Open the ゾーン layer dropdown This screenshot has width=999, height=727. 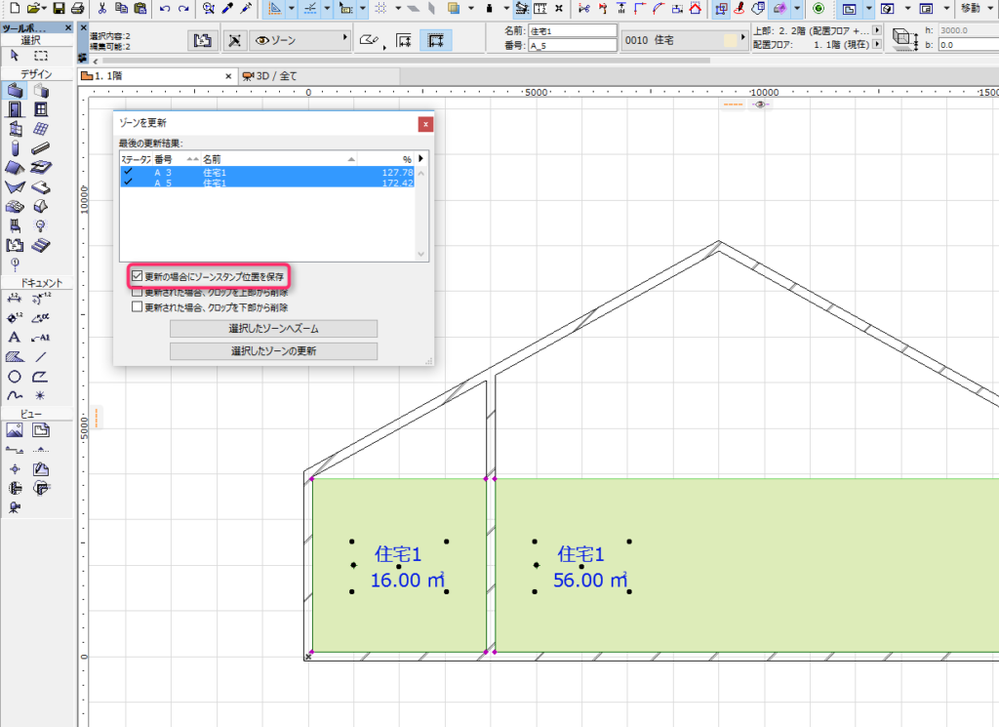pos(301,40)
